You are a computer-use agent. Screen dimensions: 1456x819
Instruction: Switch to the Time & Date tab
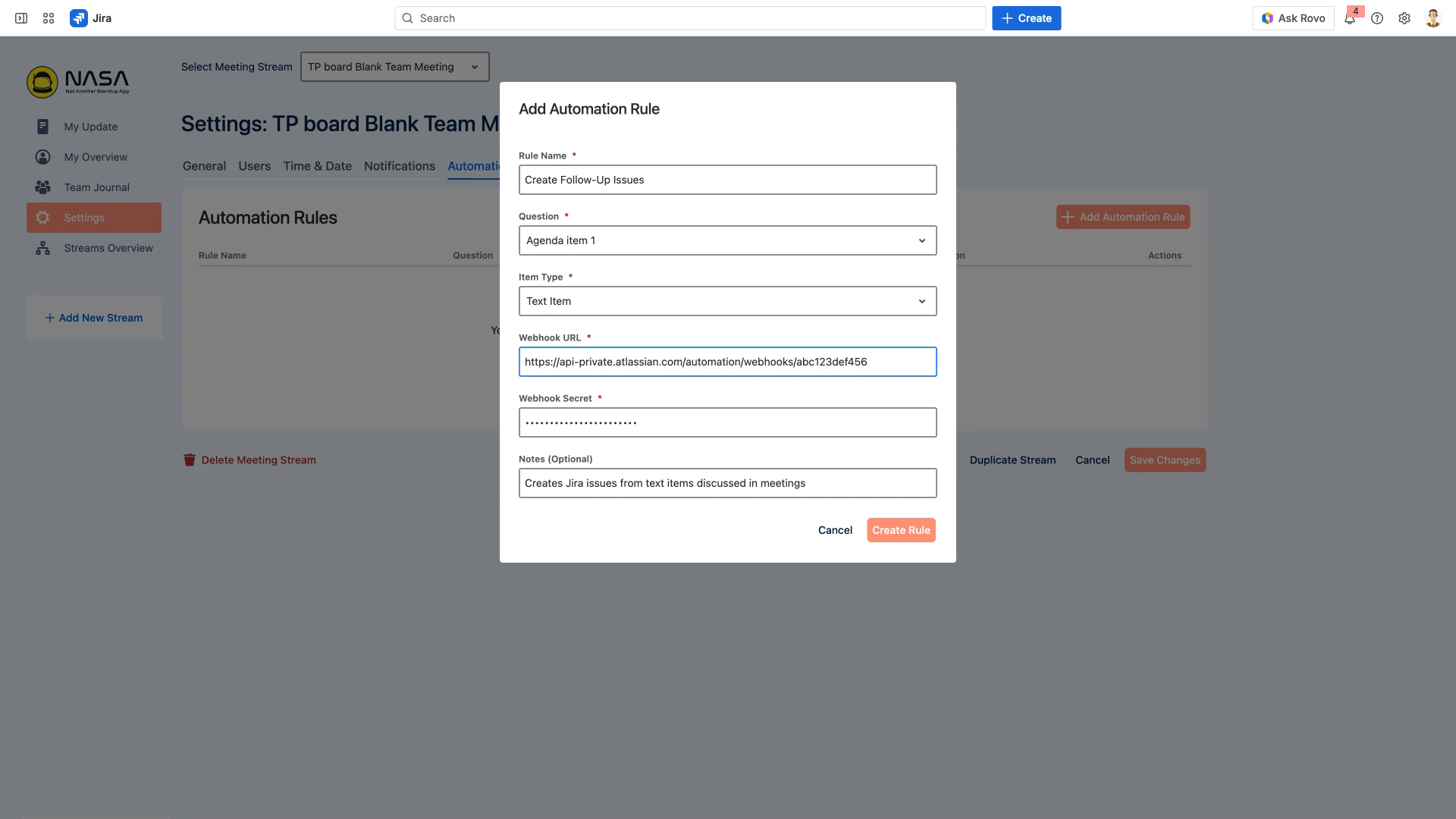pyautogui.click(x=317, y=166)
